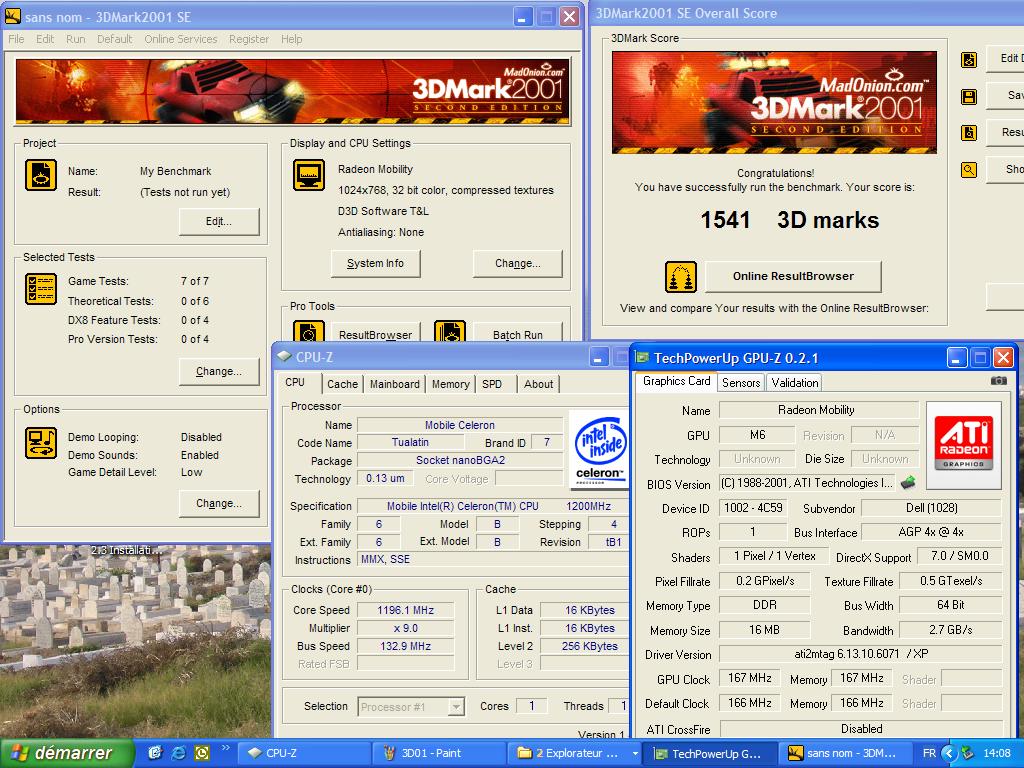Image resolution: width=1024 pixels, height=768 pixels.
Task: Click the Save icon in Overall Score window
Action: (969, 97)
